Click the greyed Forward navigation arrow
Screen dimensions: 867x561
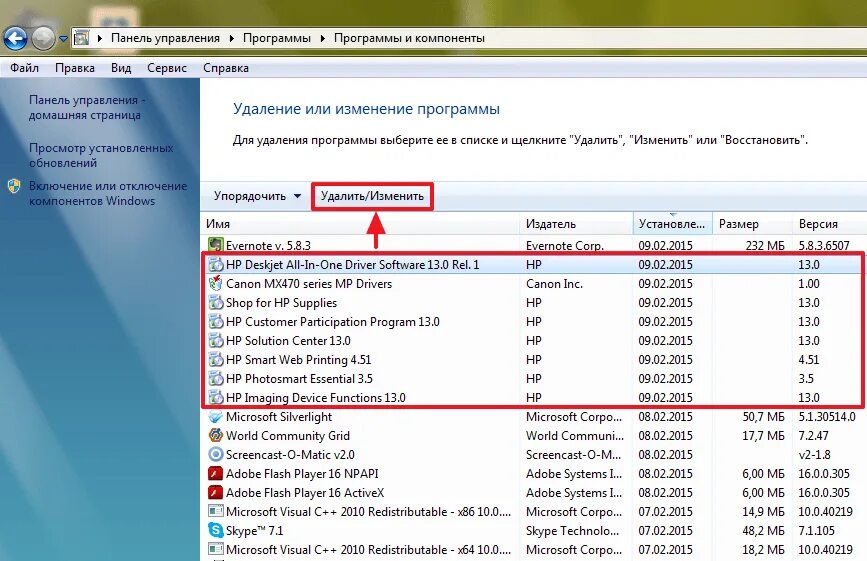click(x=43, y=38)
